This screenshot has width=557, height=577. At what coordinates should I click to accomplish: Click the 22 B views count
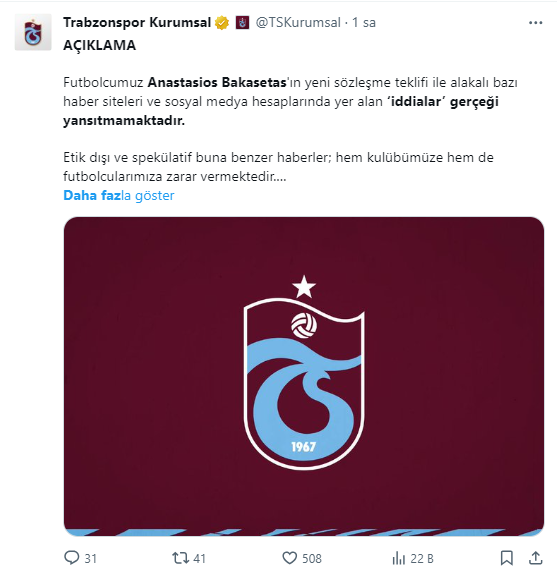pyautogui.click(x=422, y=559)
